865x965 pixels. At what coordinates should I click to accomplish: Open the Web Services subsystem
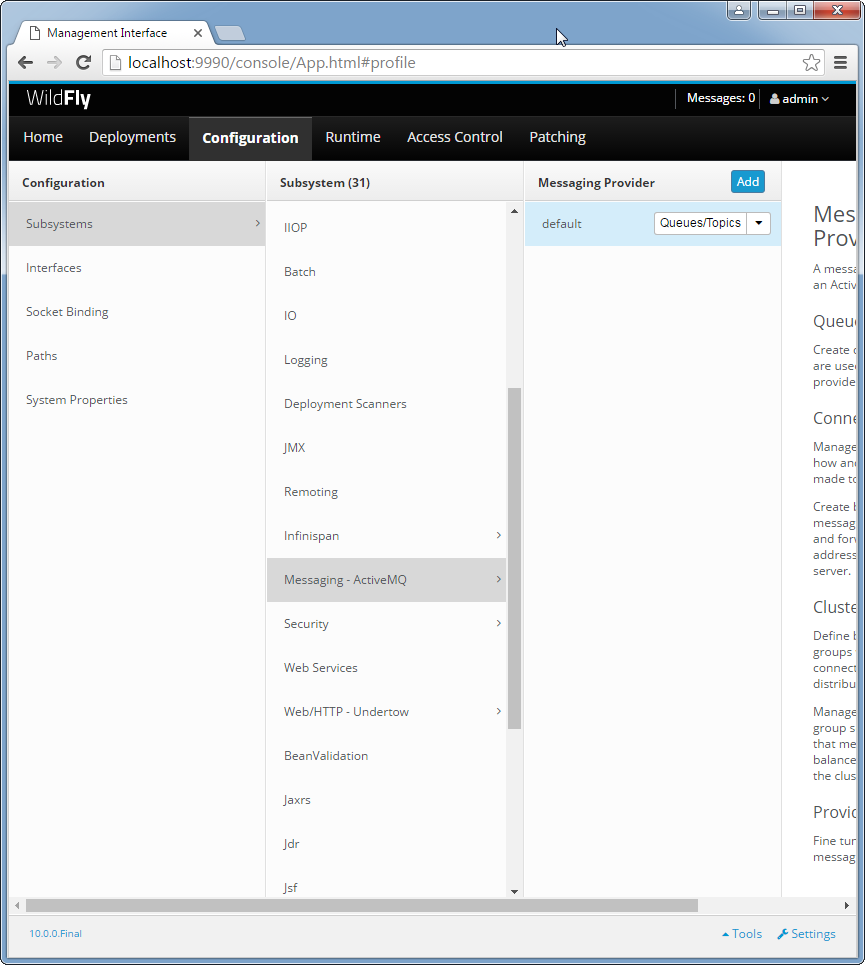(x=386, y=668)
